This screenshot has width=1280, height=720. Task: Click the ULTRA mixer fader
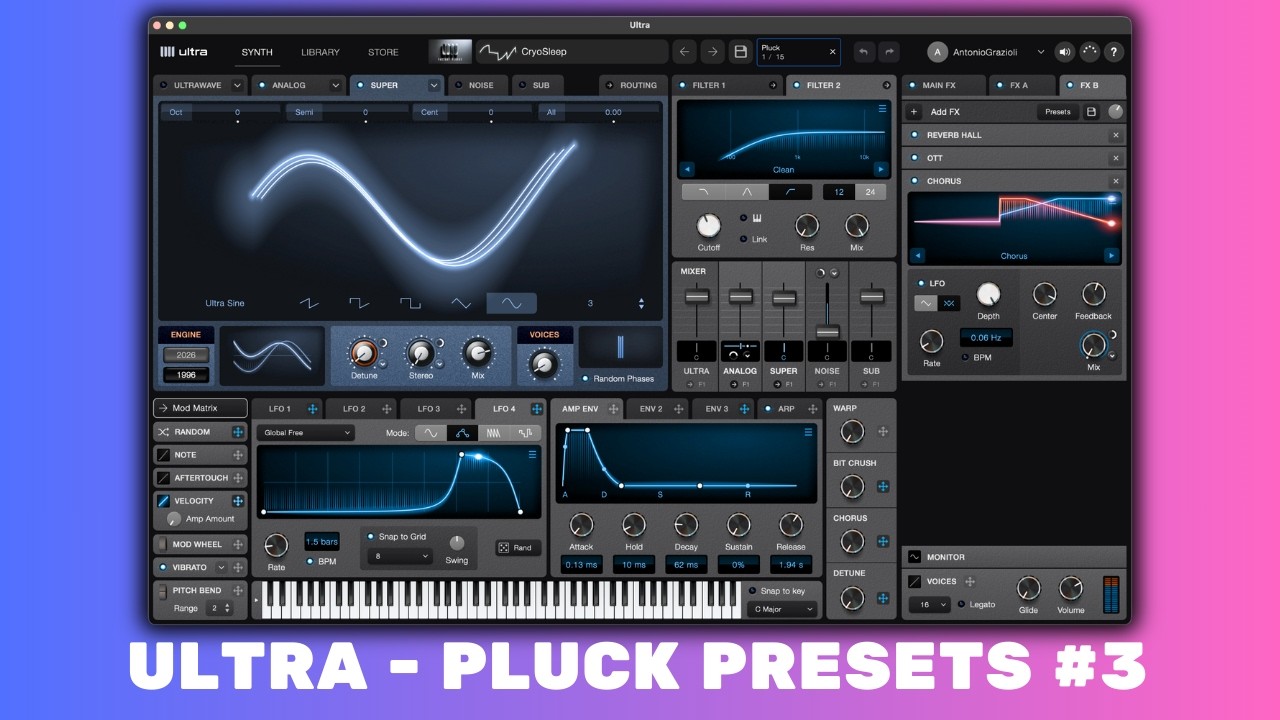[x=696, y=297]
